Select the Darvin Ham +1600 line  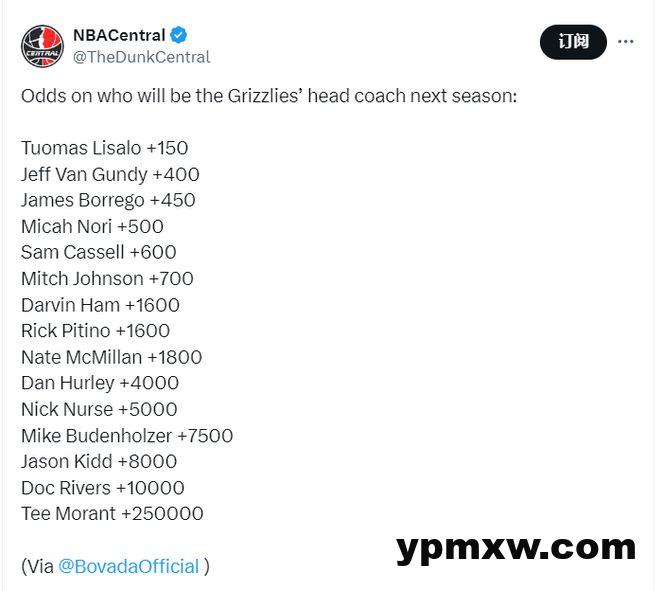(100, 305)
